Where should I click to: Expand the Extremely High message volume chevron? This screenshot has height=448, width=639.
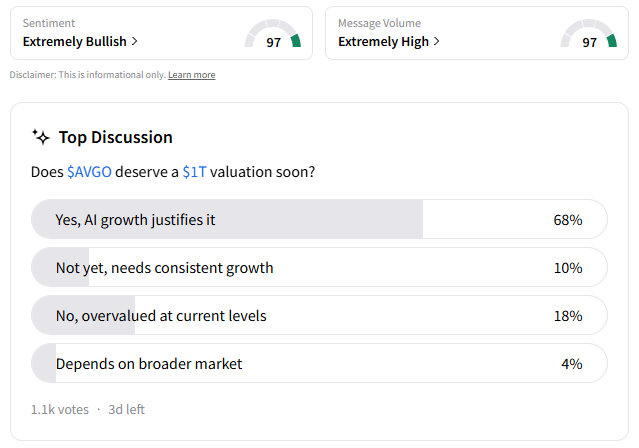click(x=437, y=42)
